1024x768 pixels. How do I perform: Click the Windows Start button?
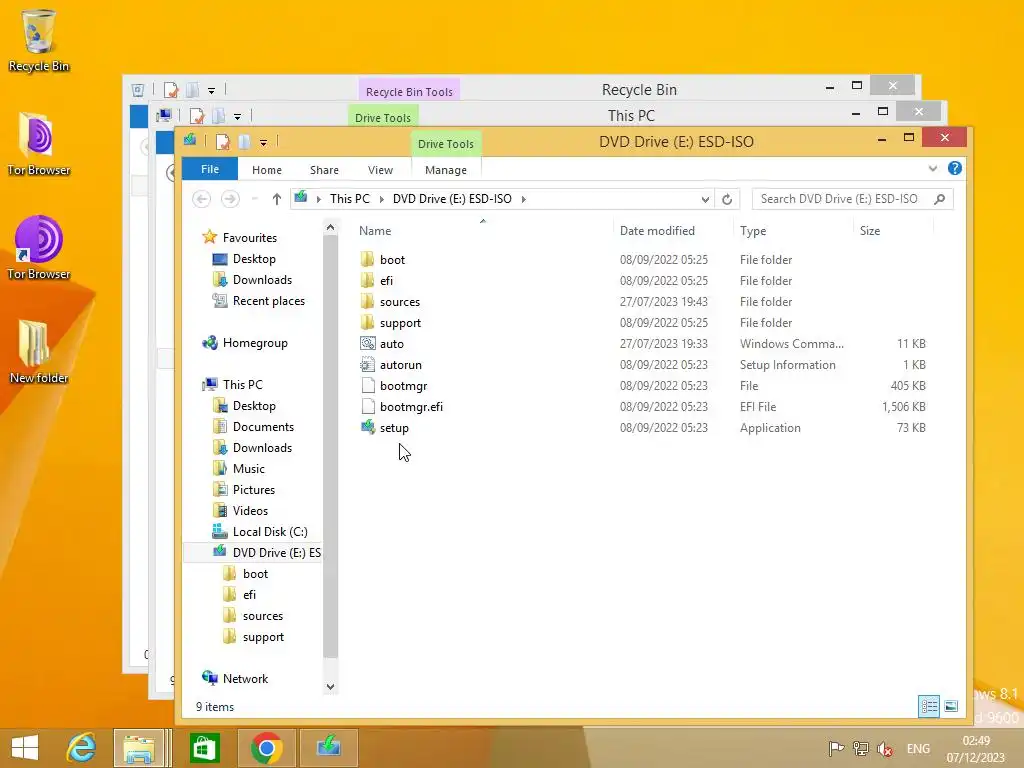point(25,747)
